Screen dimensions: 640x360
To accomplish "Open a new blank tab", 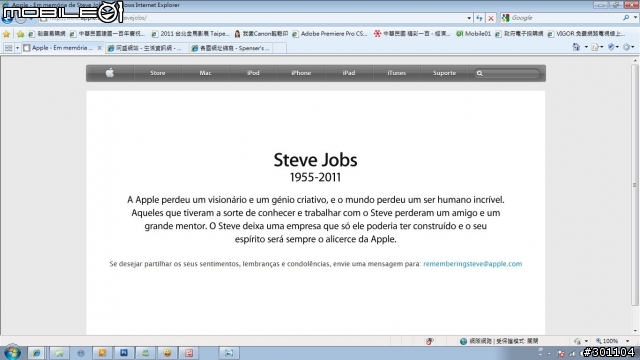I will pos(279,48).
